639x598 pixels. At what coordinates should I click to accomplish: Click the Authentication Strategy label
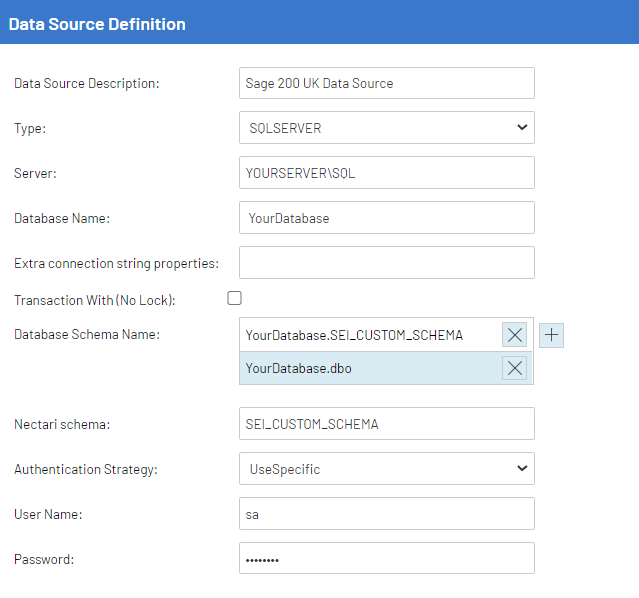point(86,469)
